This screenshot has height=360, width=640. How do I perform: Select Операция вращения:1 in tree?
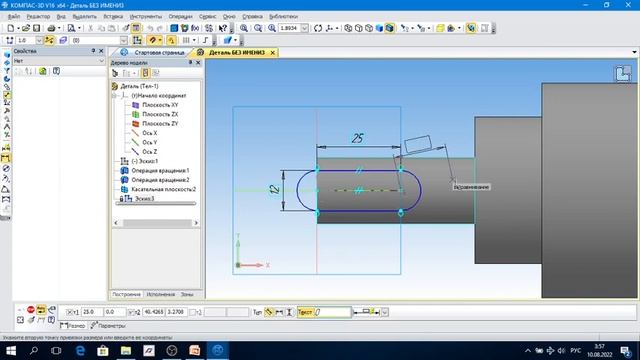coord(160,171)
